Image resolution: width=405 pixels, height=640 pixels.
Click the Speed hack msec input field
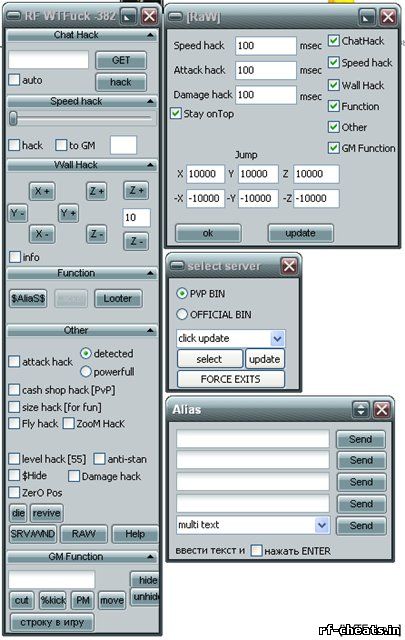coord(265,46)
